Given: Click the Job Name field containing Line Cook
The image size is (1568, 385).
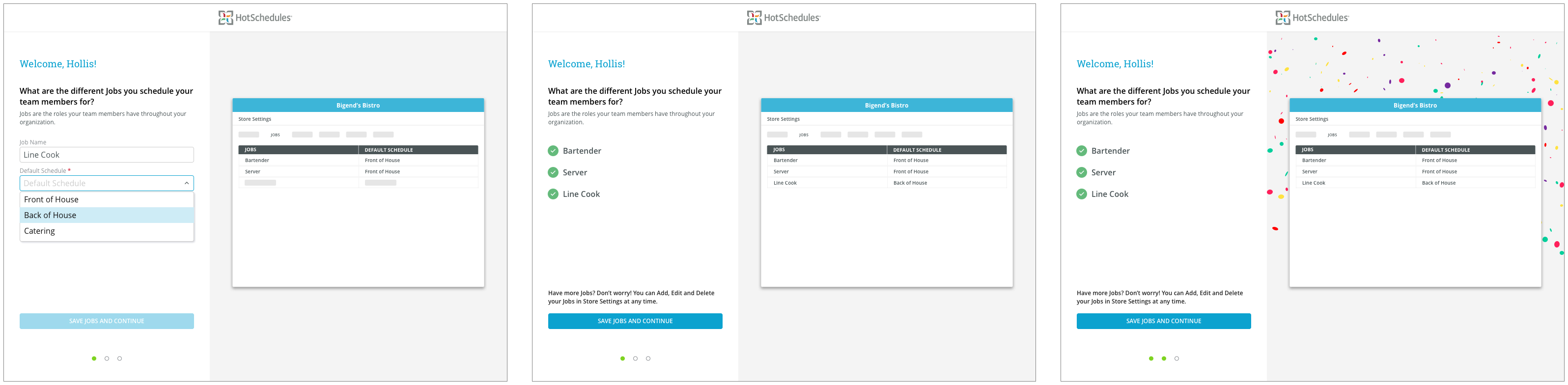Looking at the screenshot, I should (107, 155).
